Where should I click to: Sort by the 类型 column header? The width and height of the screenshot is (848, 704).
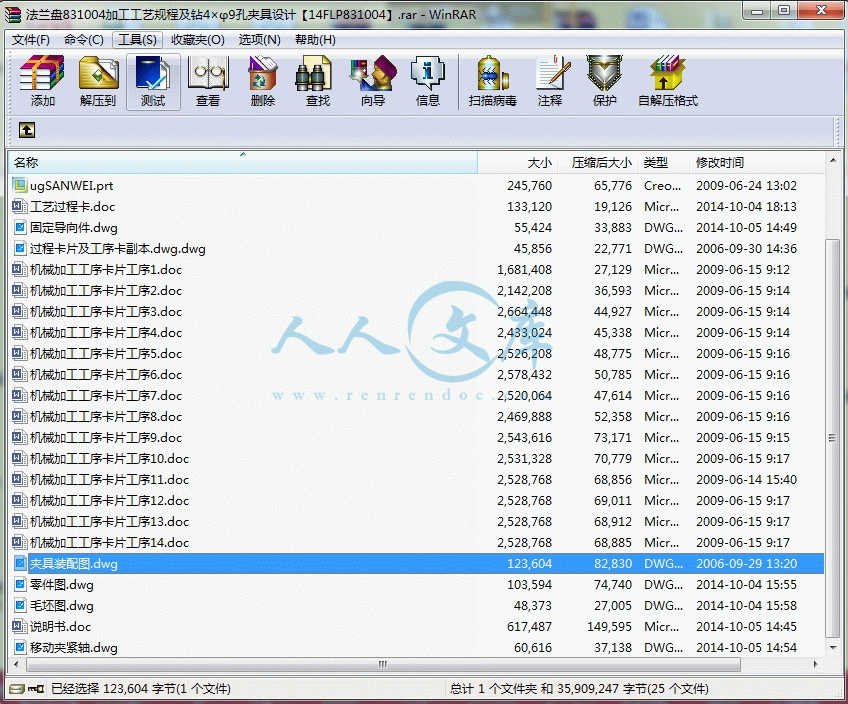click(664, 163)
